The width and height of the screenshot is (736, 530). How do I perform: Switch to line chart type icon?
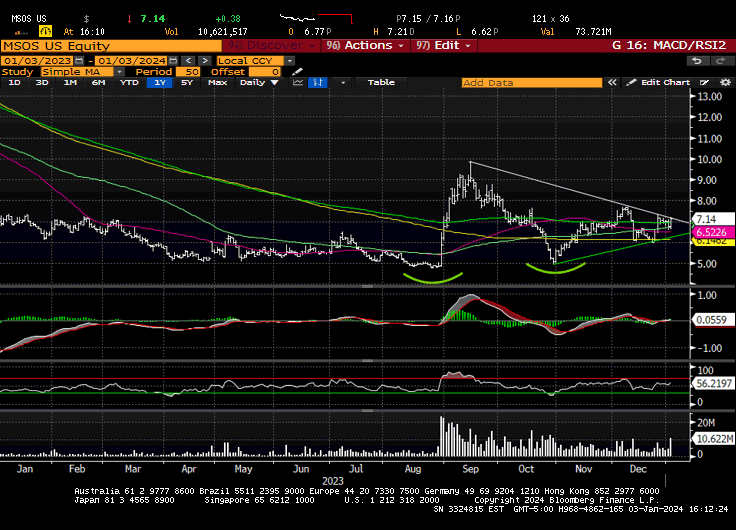(x=298, y=83)
